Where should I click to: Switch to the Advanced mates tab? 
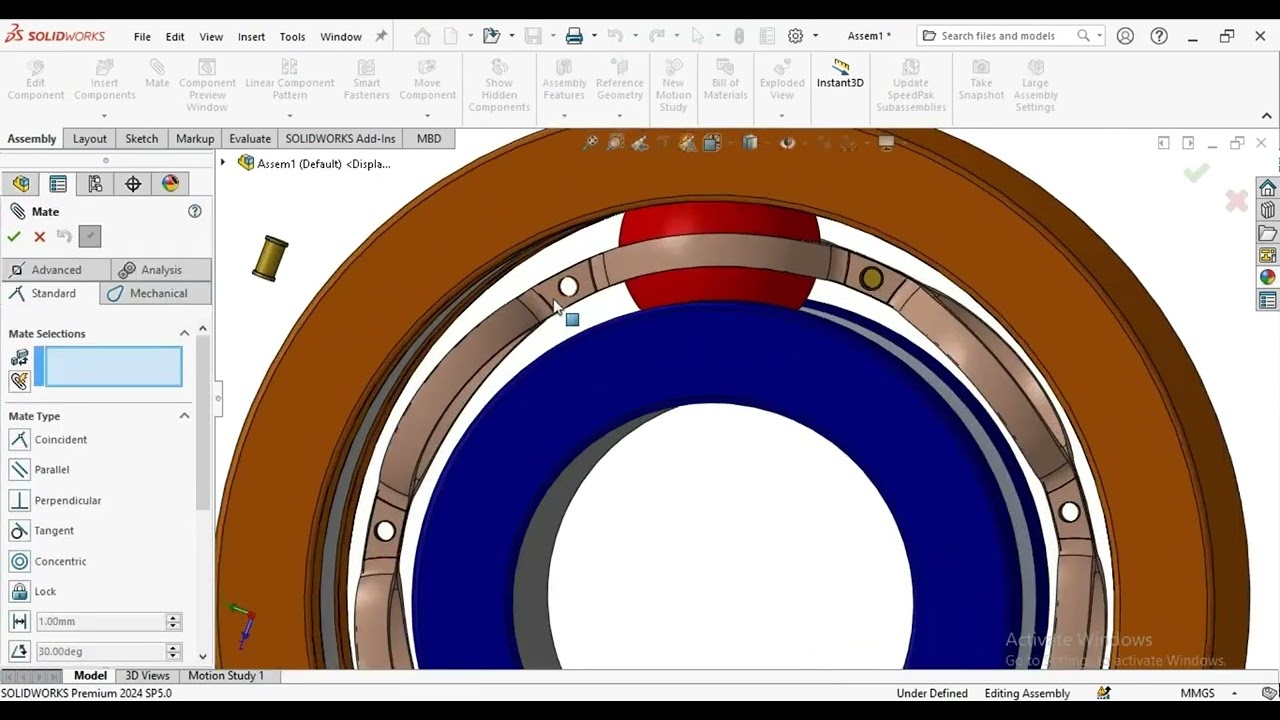click(56, 270)
